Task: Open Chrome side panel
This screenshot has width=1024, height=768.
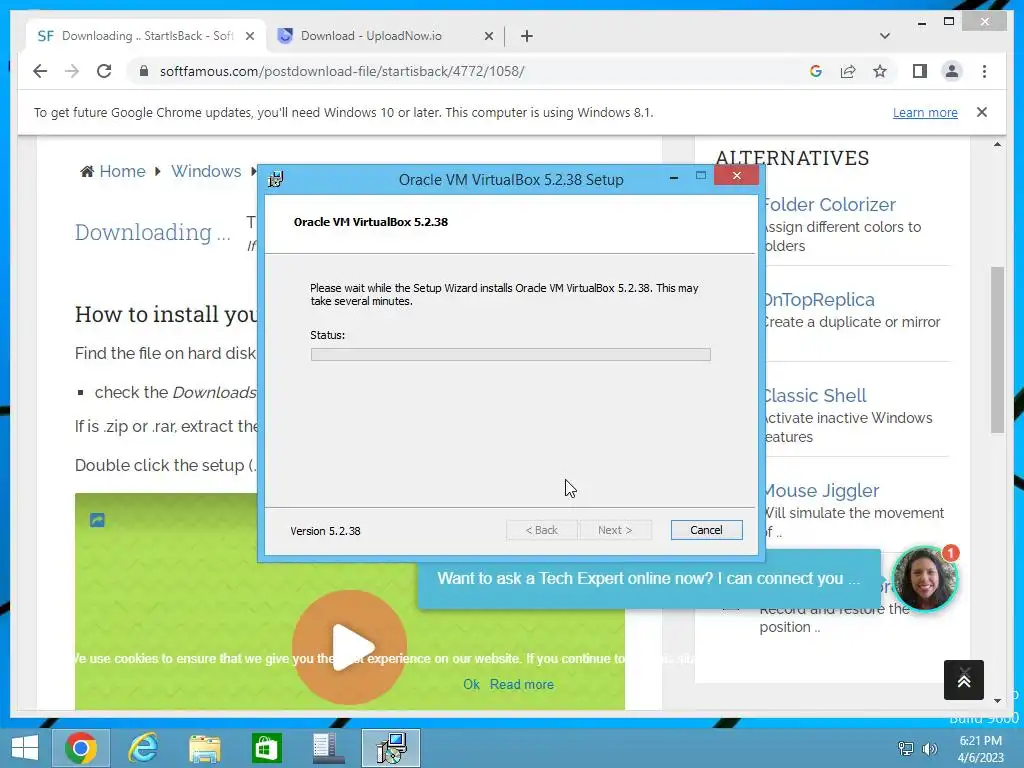Action: point(920,71)
